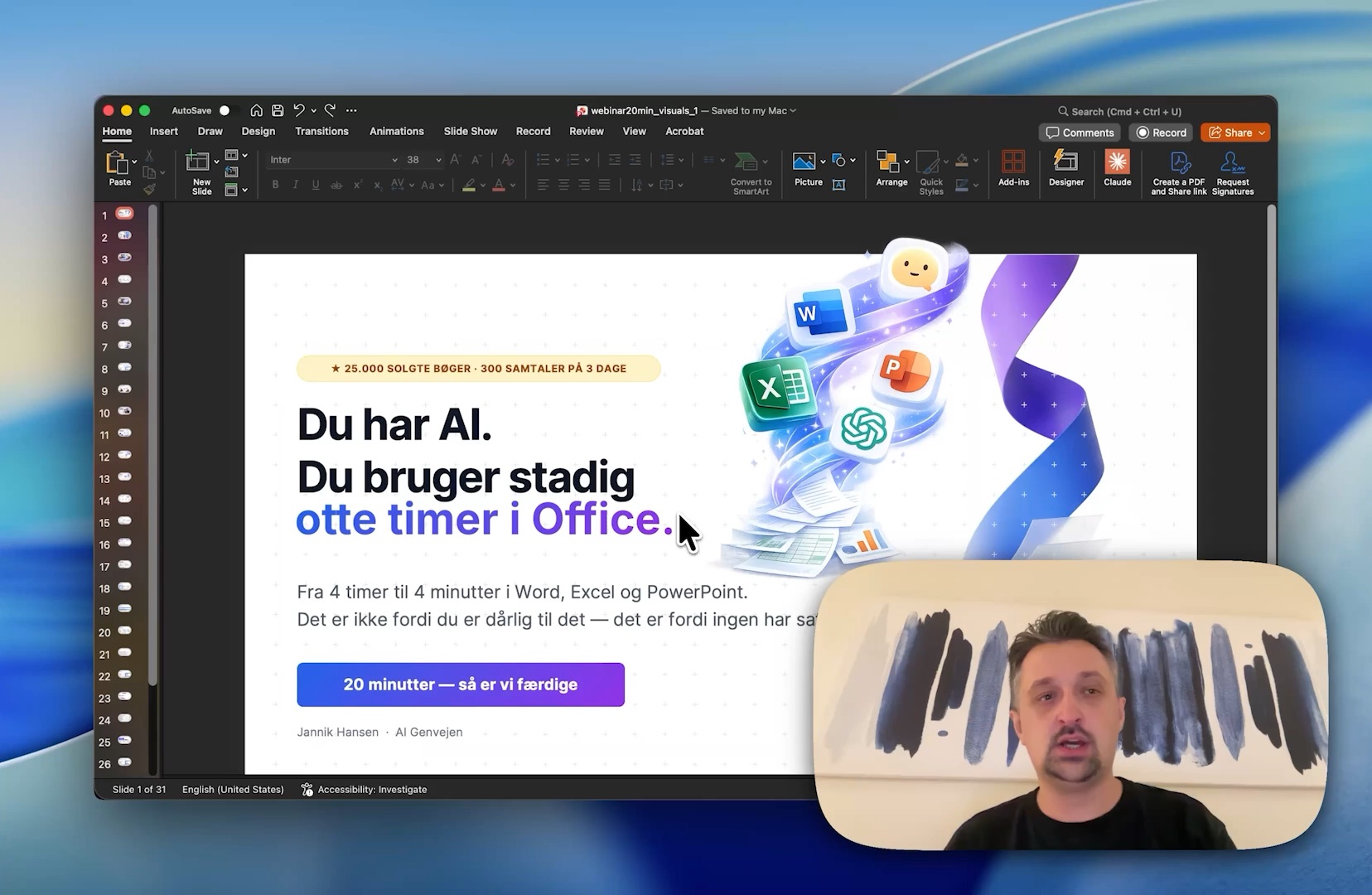
Task: Open the Slide Show tab
Action: (470, 131)
